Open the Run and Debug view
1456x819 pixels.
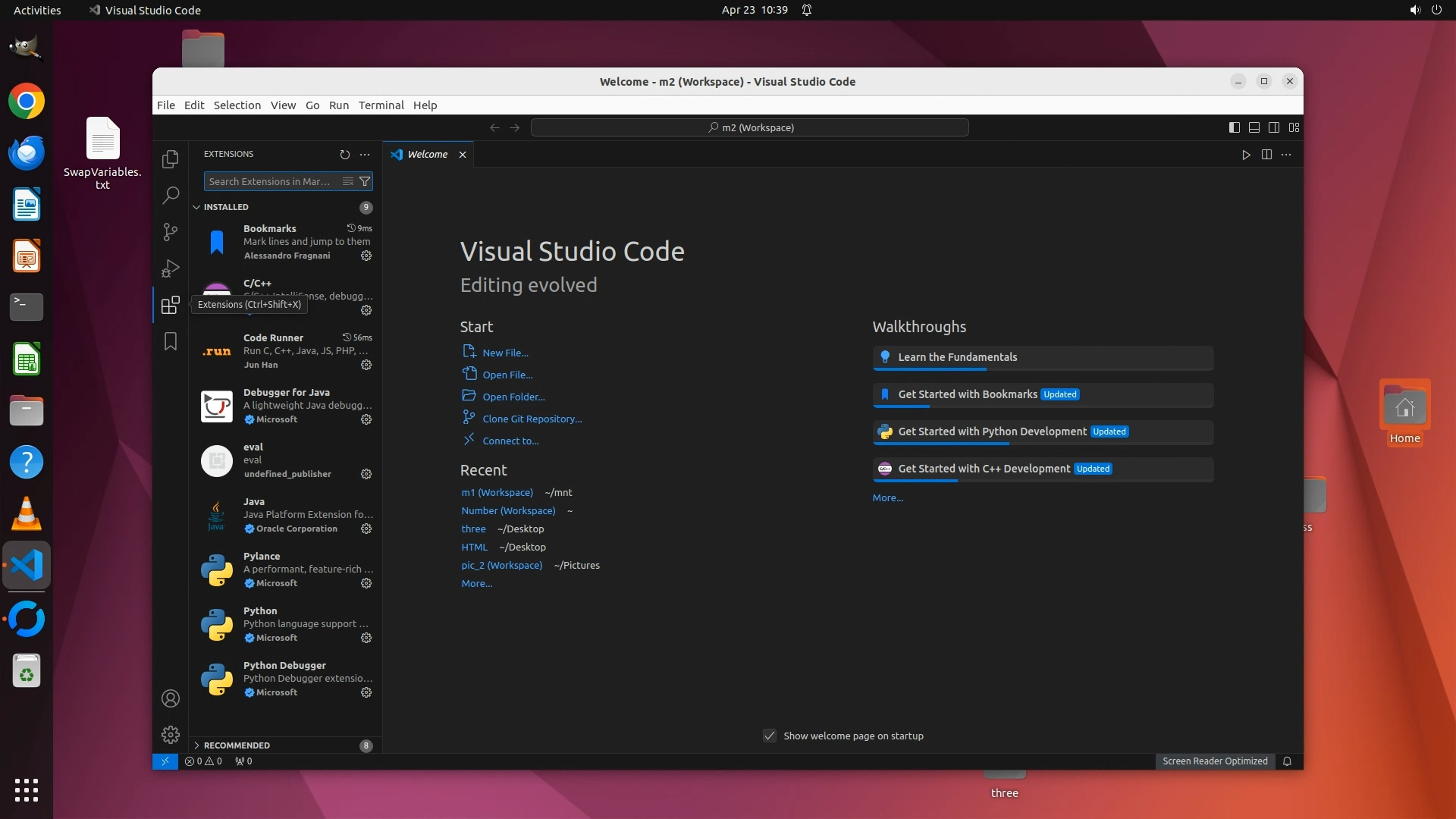coord(171,268)
